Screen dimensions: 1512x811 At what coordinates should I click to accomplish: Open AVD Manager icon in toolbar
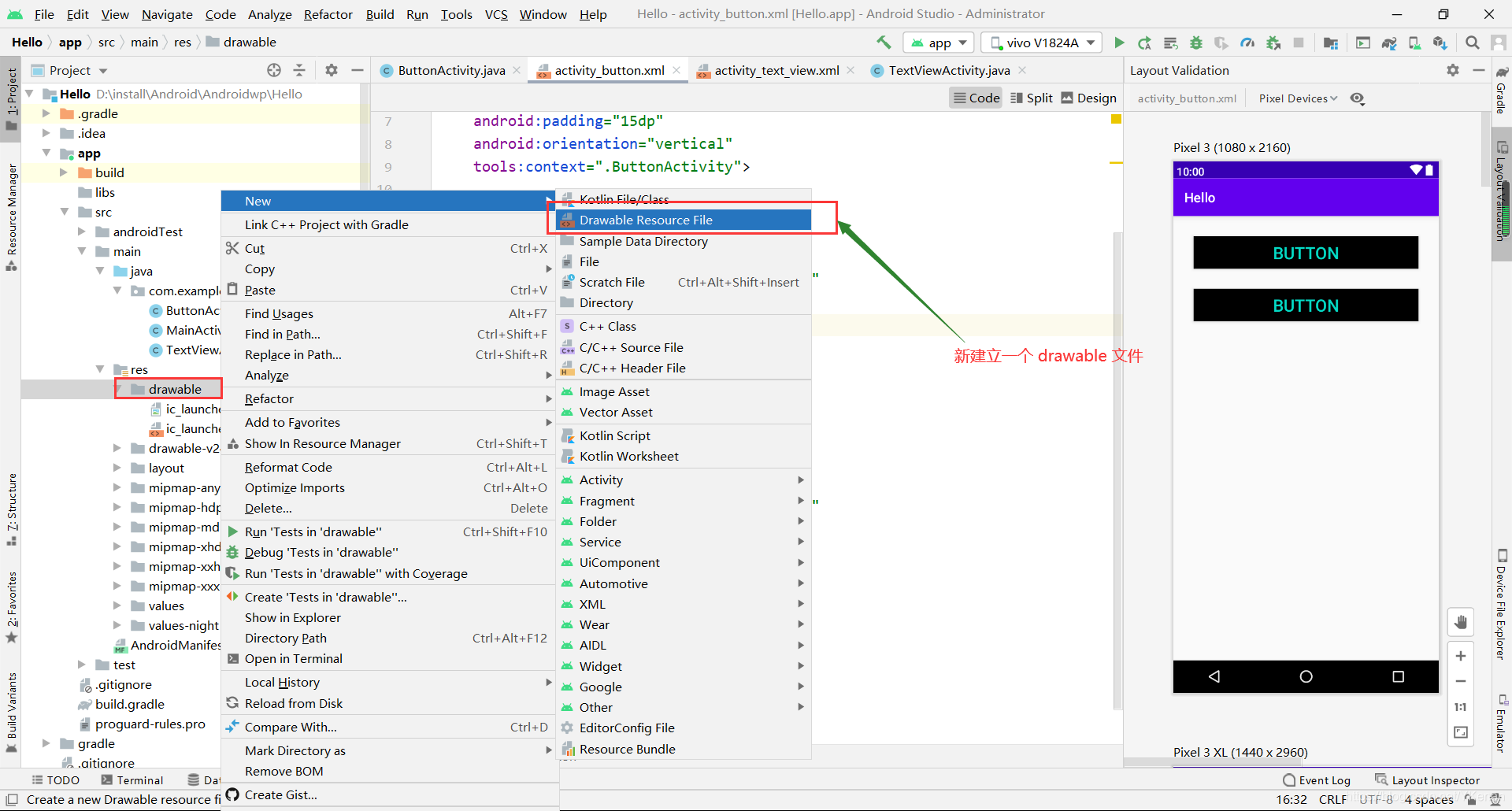click(x=1414, y=43)
